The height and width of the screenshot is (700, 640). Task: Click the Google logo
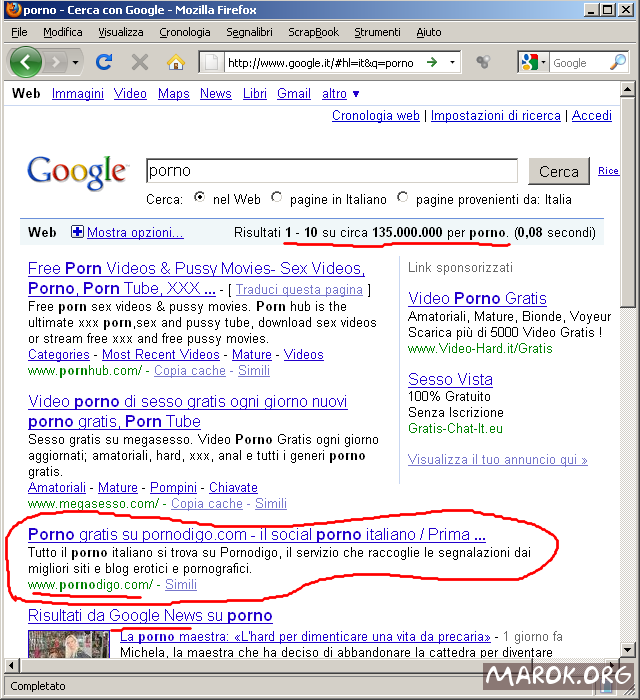pyautogui.click(x=78, y=173)
